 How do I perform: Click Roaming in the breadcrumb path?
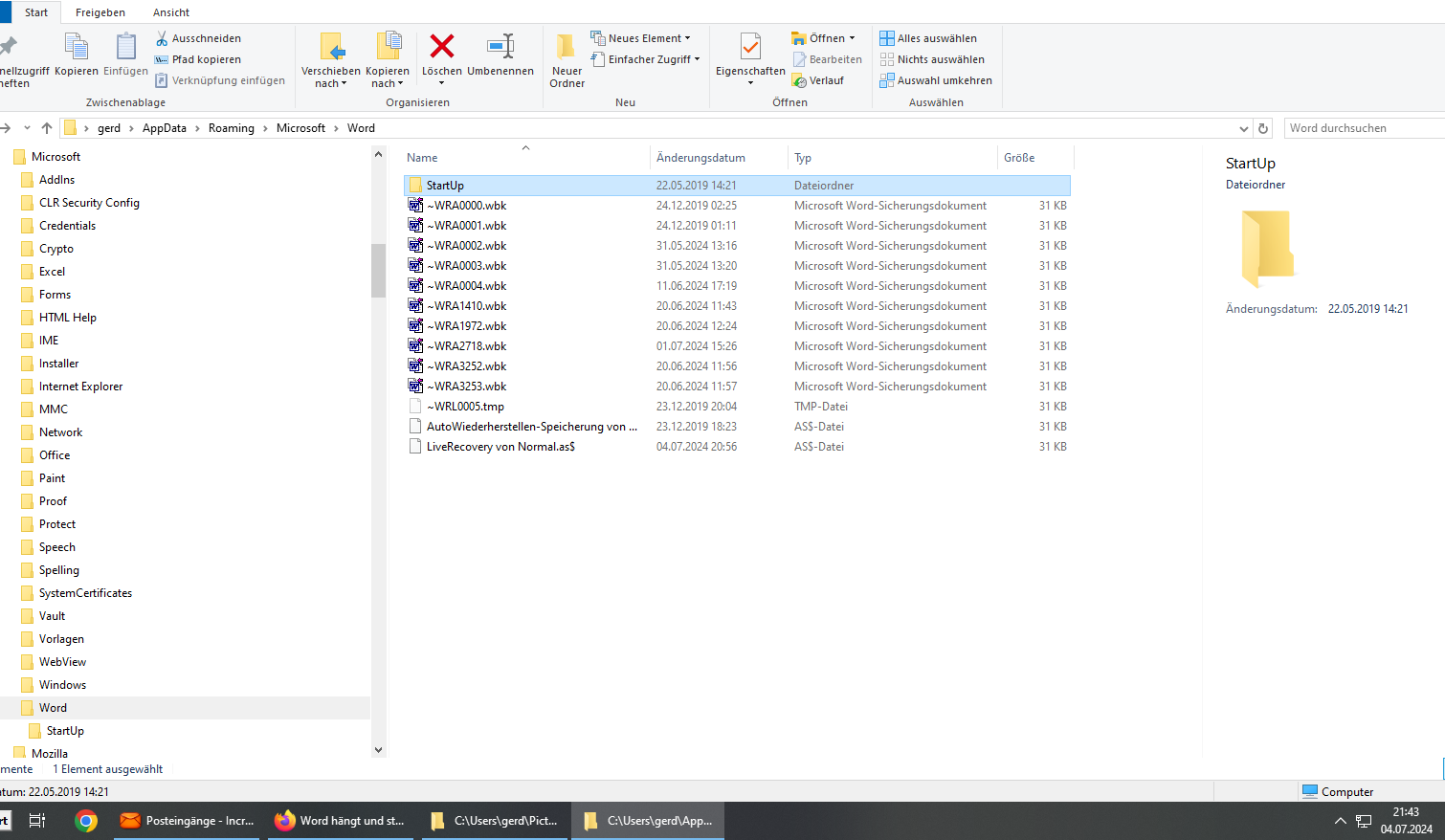point(232,128)
